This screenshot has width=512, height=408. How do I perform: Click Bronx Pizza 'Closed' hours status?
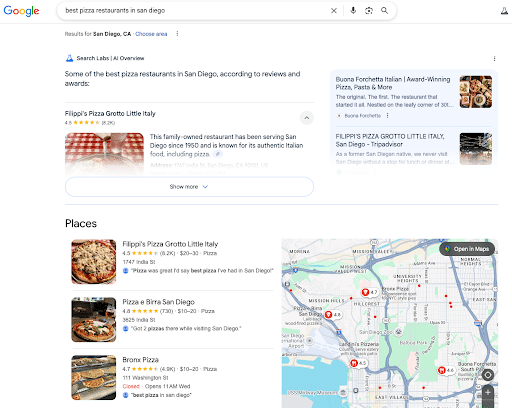click(x=131, y=386)
